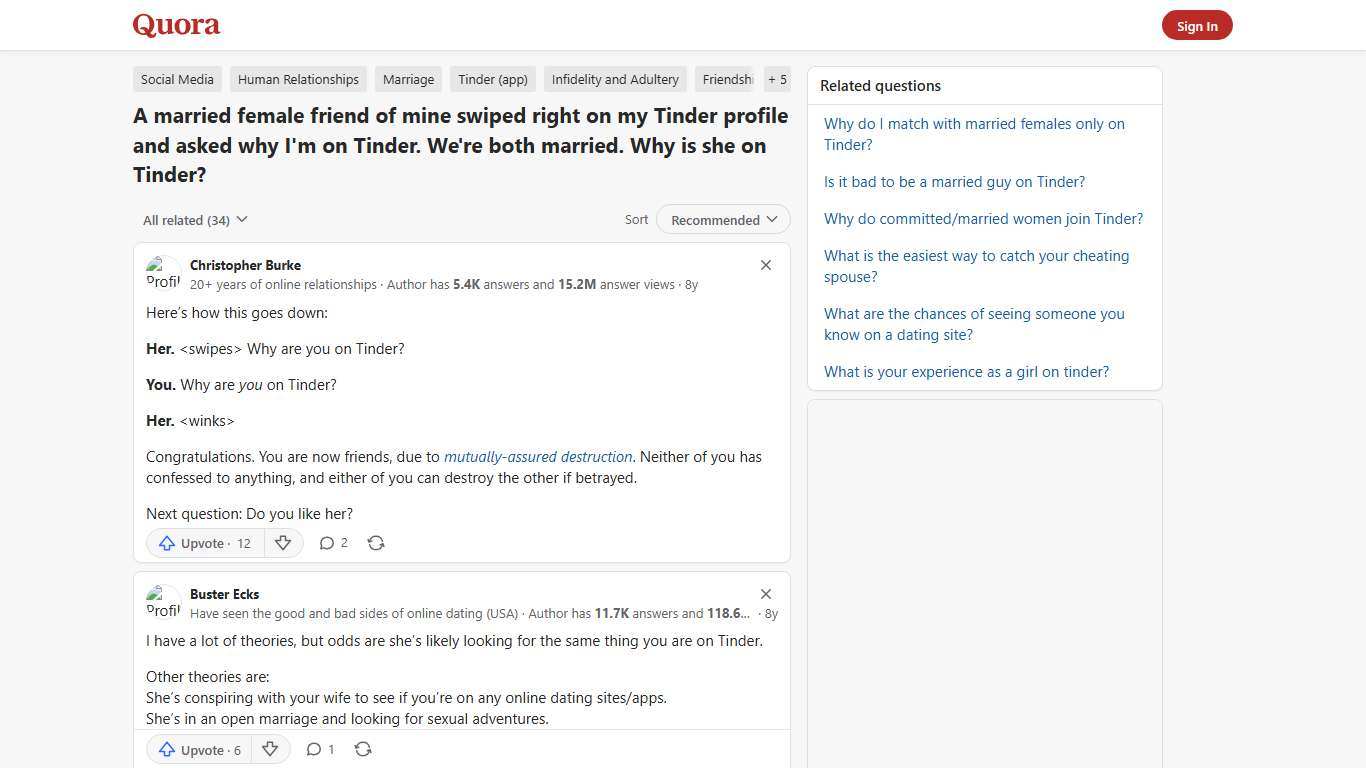Downvote Buster Ecks' answer
1366x768 pixels.
click(270, 749)
